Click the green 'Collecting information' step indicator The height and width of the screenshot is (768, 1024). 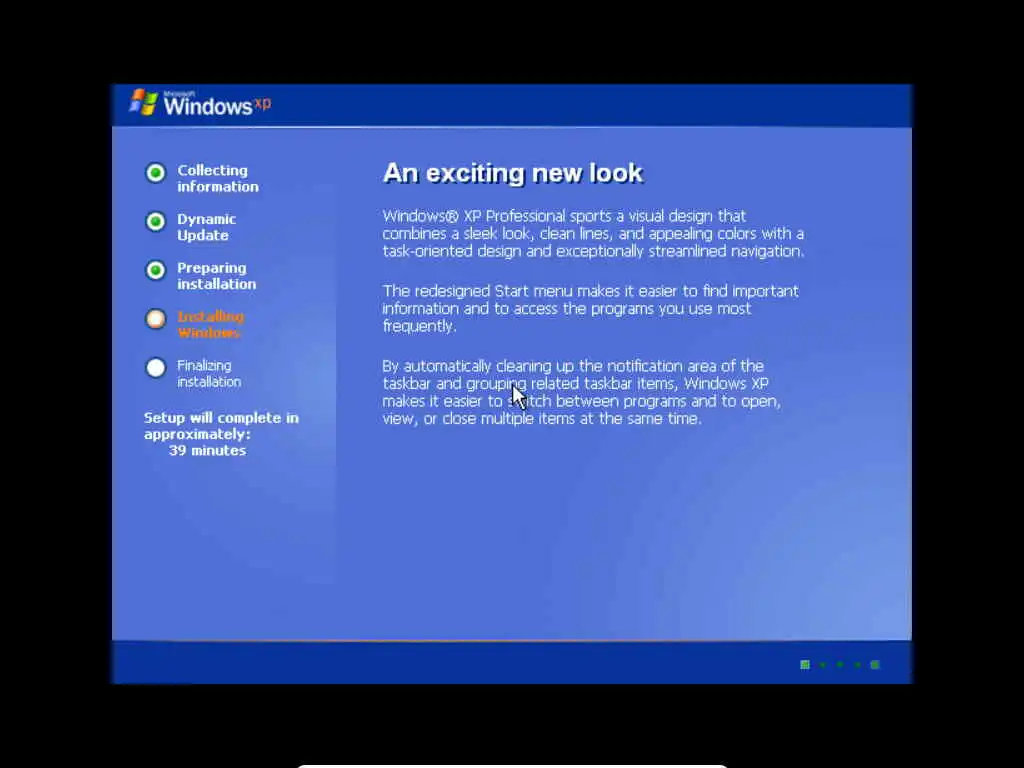tap(155, 172)
